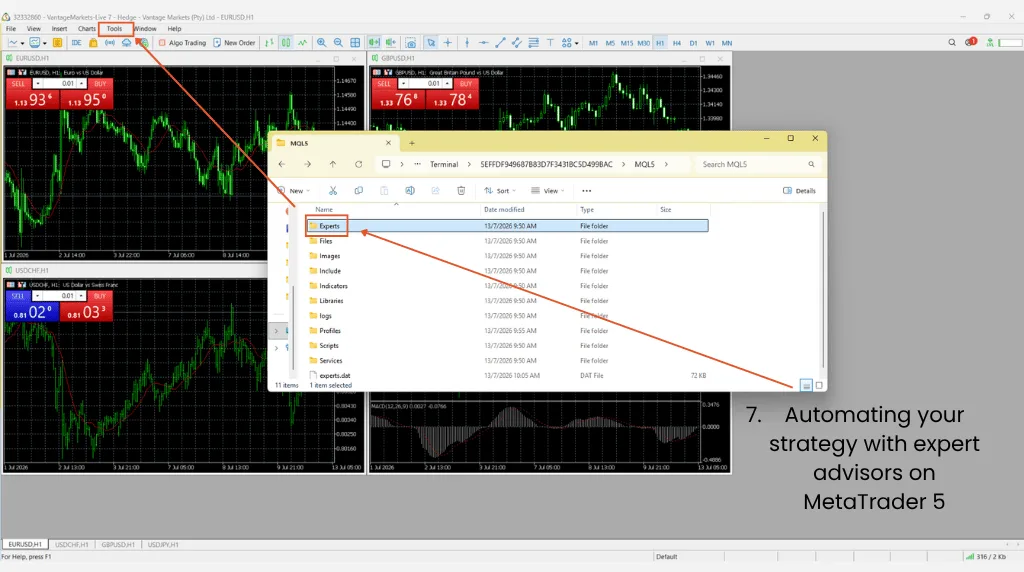Click the Market shopping bag icon
Screen dimensions: 1024x572
(x=93, y=43)
